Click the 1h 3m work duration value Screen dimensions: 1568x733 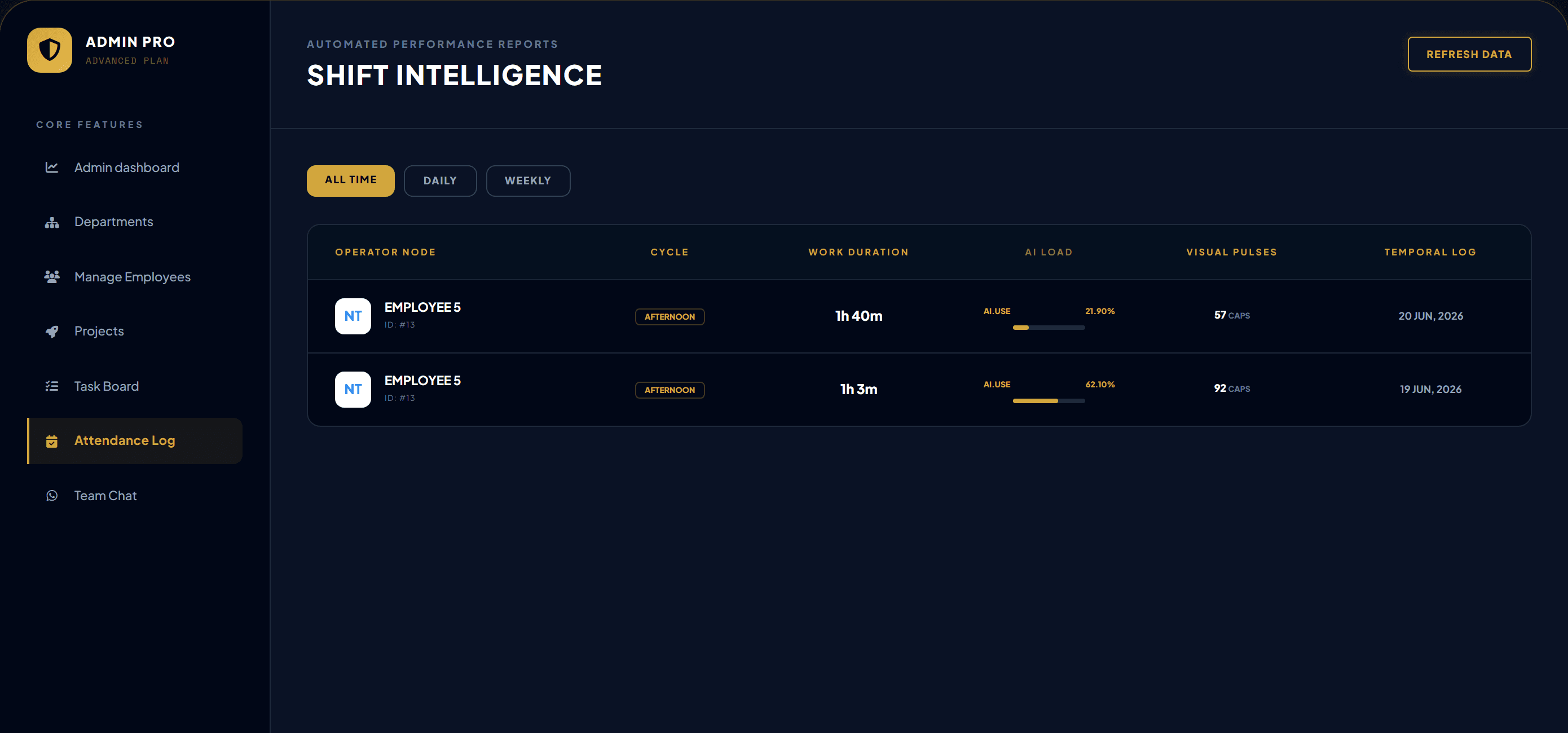(859, 389)
